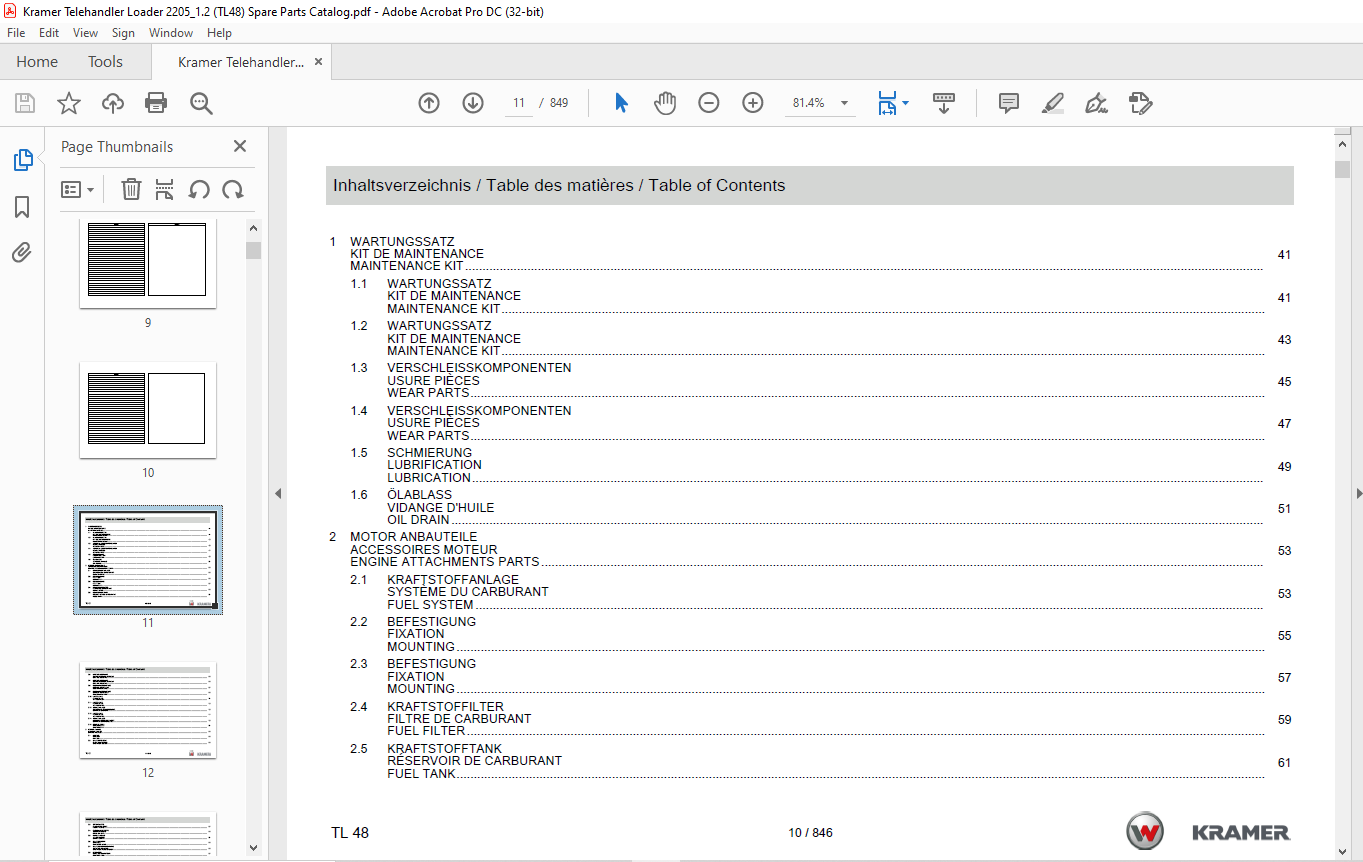Rotate thumbnails clockwise icon
Screen dimensions: 1363x862
(x=233, y=189)
